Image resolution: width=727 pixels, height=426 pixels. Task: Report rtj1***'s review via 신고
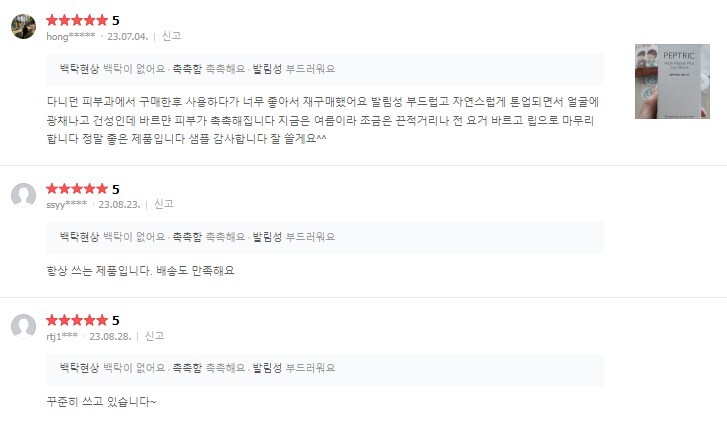(154, 336)
